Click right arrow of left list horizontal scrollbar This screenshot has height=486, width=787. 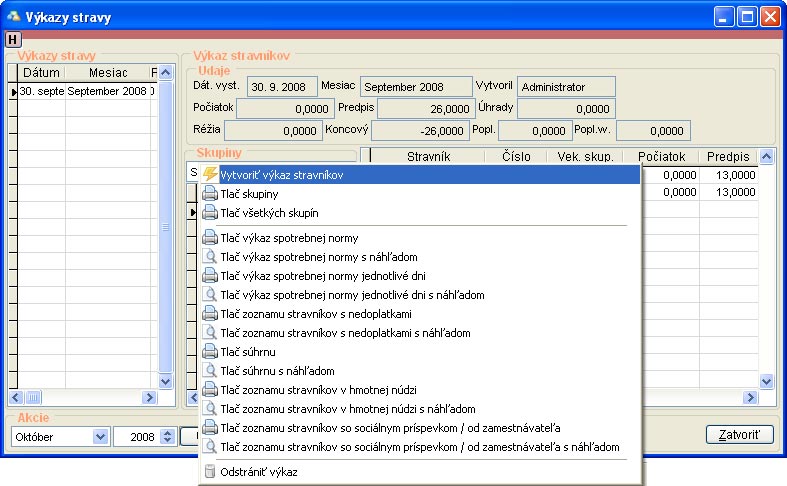[x=150, y=397]
